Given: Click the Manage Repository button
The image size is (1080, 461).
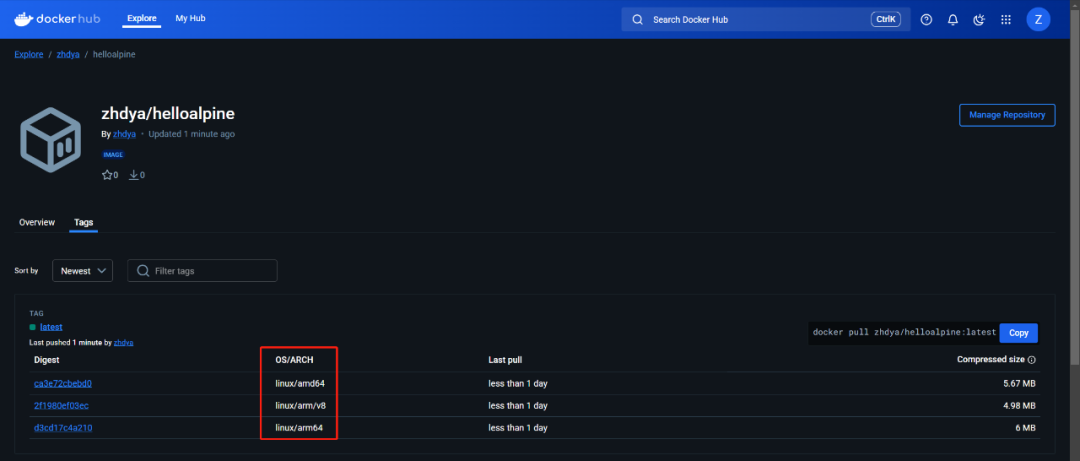Looking at the screenshot, I should point(1007,115).
